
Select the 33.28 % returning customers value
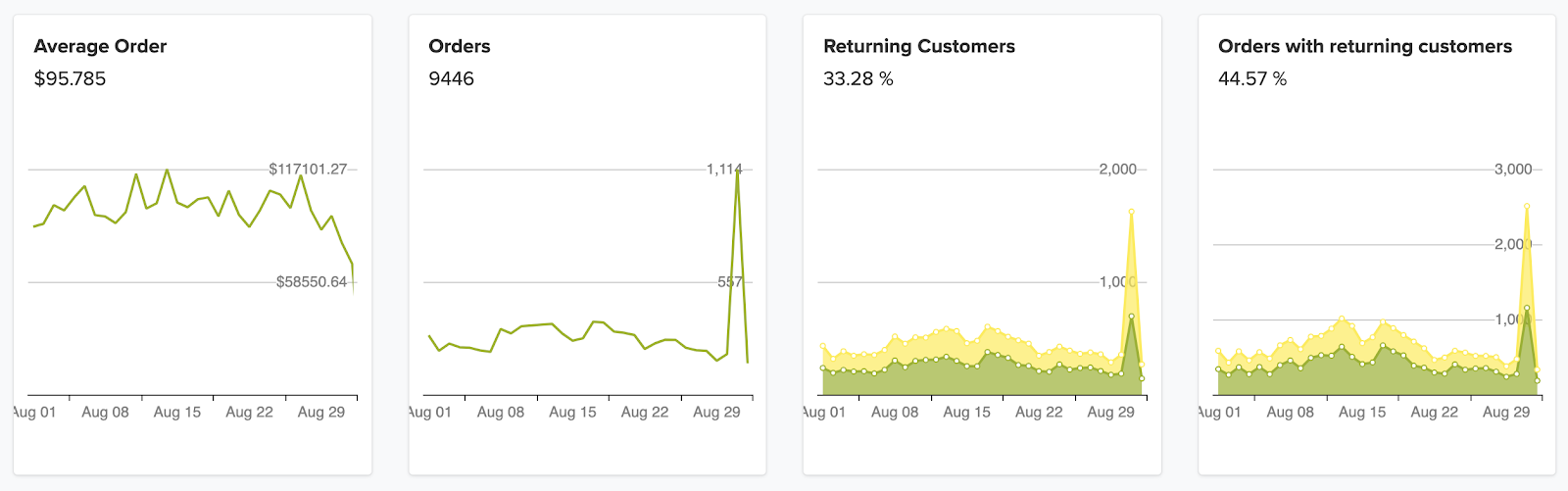[858, 78]
